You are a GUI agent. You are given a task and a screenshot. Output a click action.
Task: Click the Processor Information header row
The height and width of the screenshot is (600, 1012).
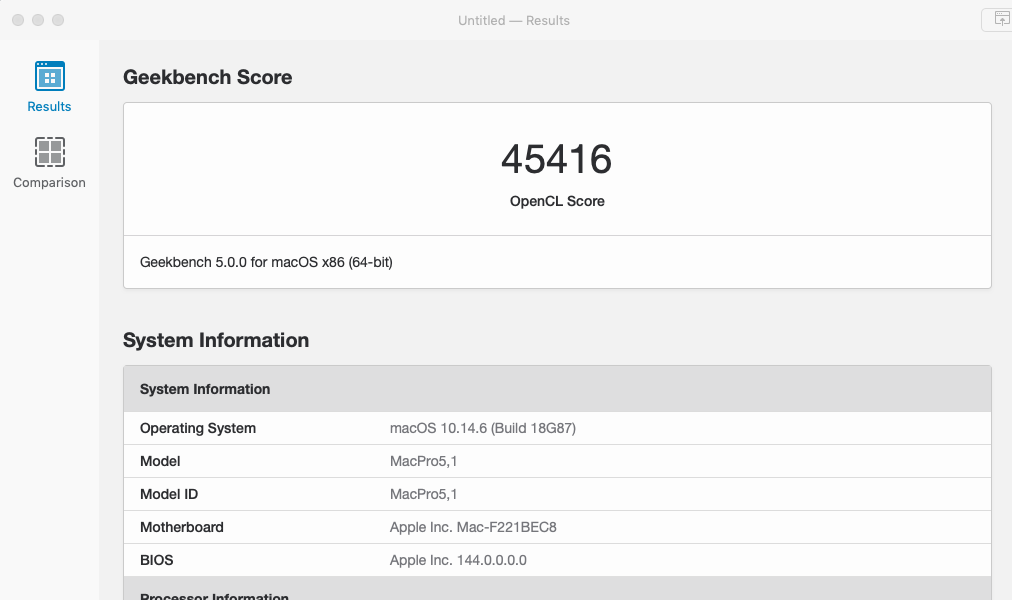(x=557, y=588)
